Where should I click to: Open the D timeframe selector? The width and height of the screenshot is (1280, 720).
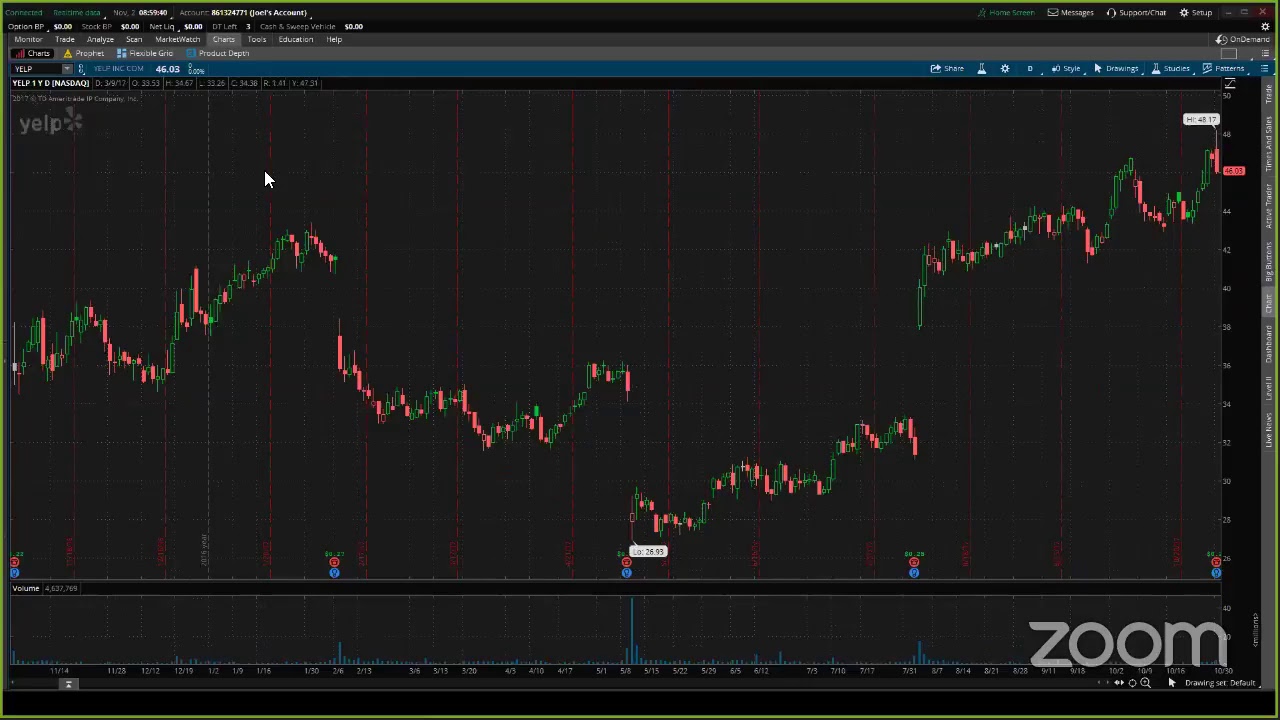tap(1030, 69)
